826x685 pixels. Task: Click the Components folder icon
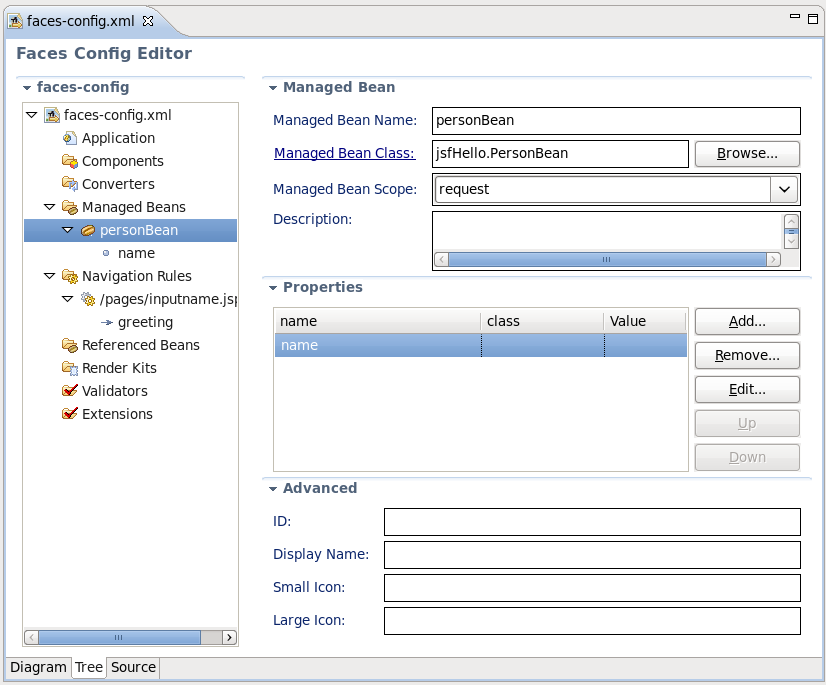point(69,161)
